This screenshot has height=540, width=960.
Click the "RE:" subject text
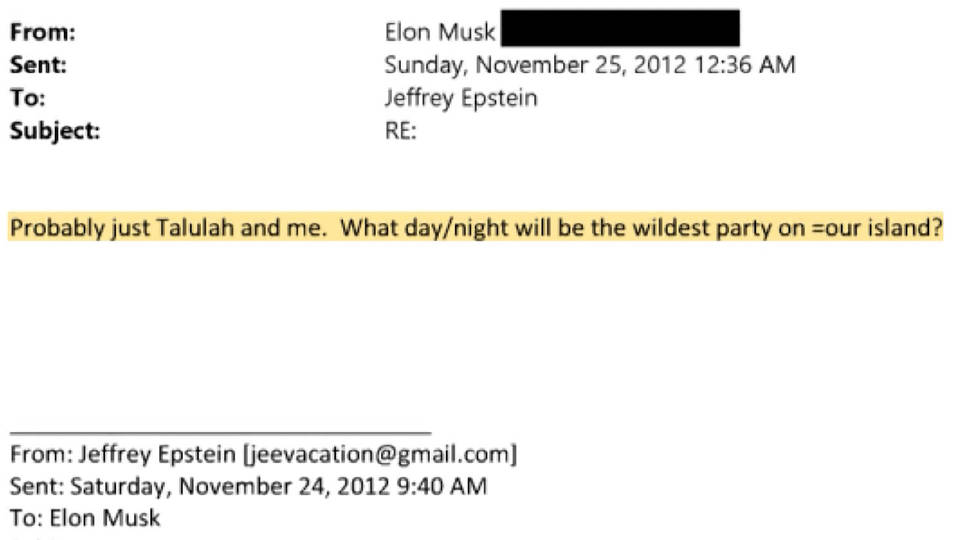(401, 132)
